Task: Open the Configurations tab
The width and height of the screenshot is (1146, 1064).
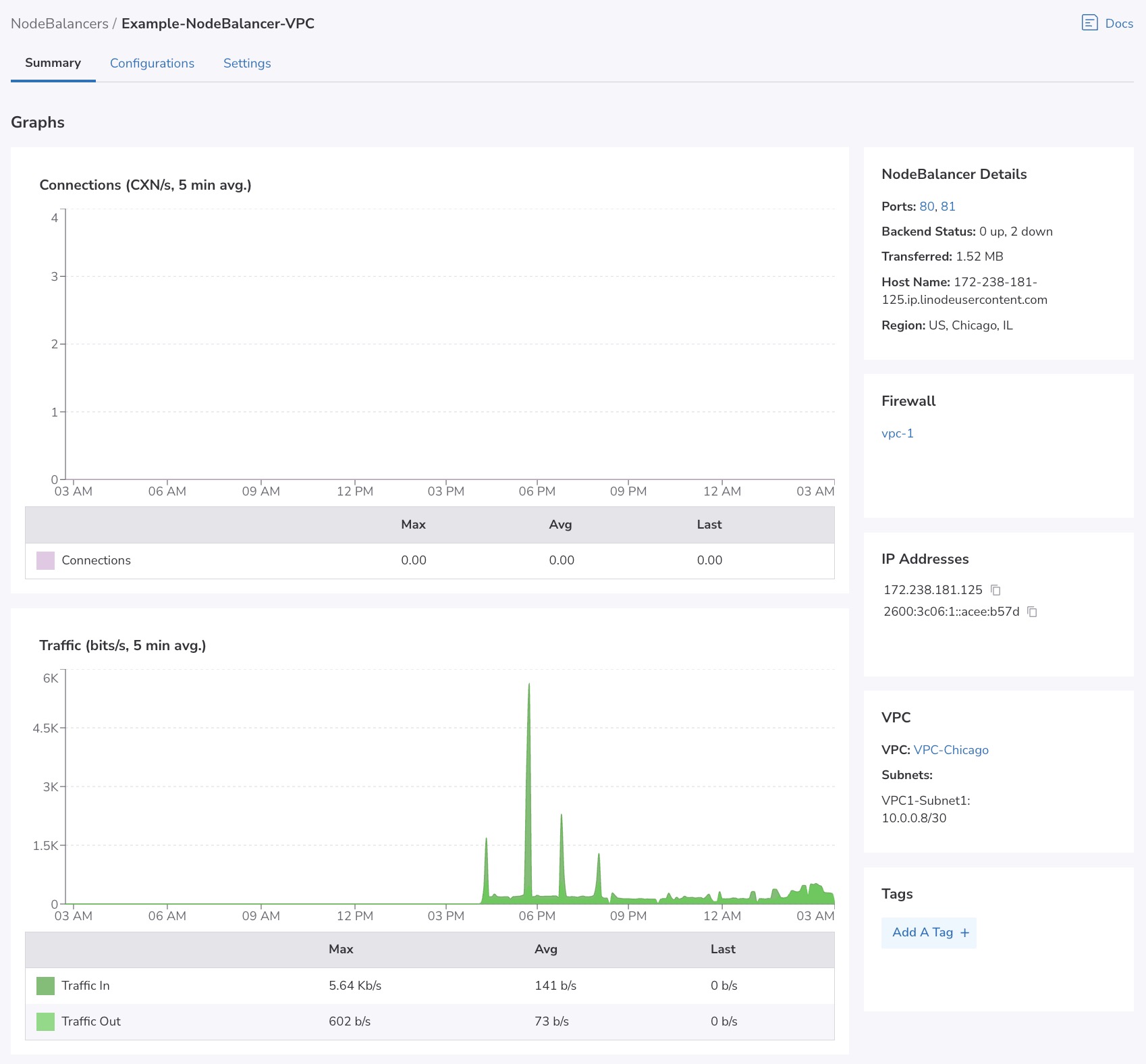Action: tap(152, 63)
